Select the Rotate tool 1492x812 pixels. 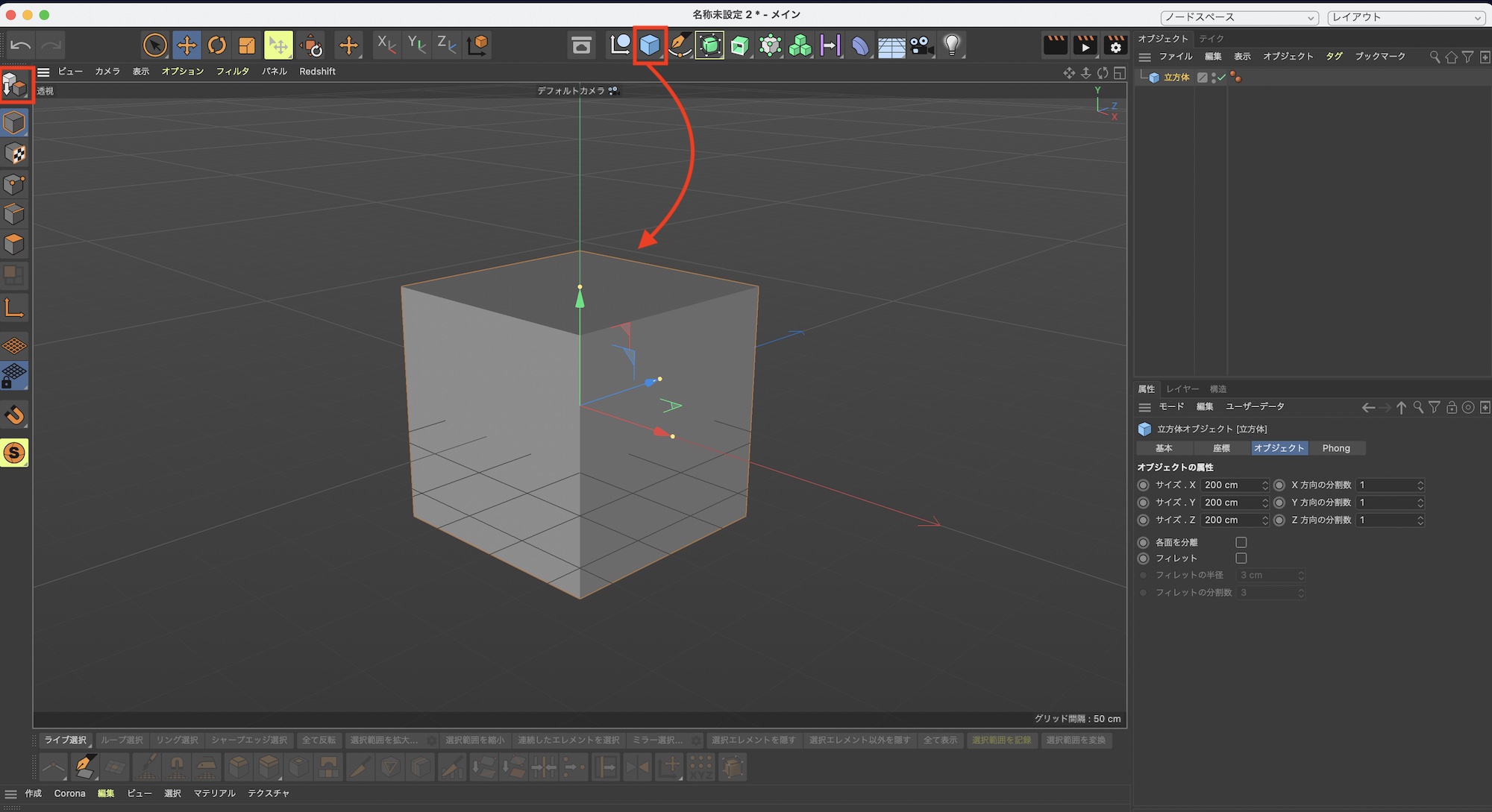click(217, 45)
